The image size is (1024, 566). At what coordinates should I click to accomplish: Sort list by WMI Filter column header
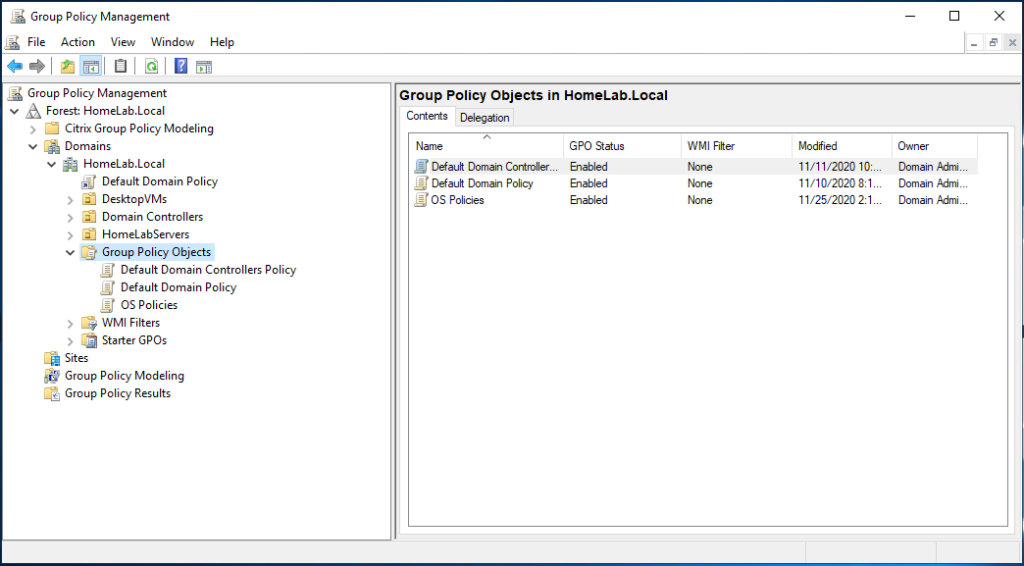(x=737, y=146)
